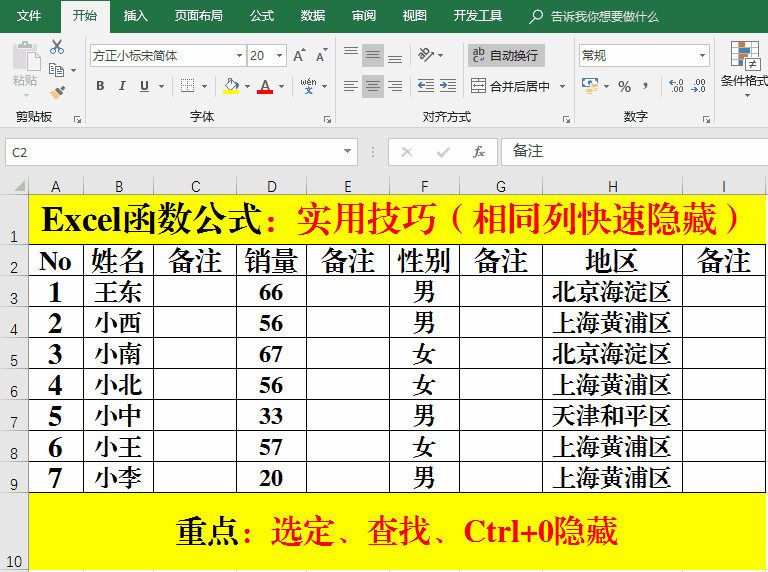This screenshot has height=572, width=768.
Task: Toggle Italic formatting
Action: 123,87
